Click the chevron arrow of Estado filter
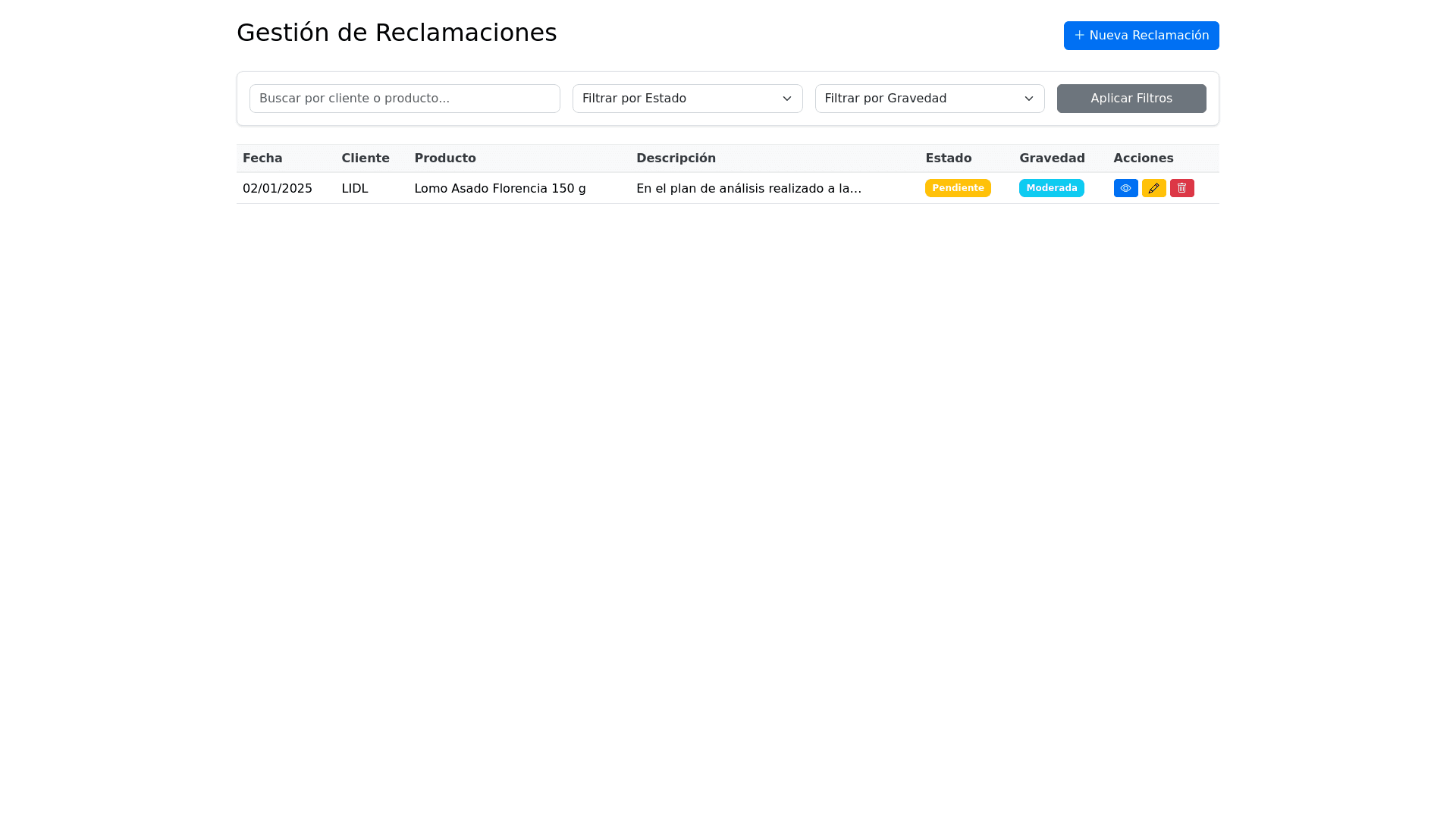The width and height of the screenshot is (1456, 819). 787,99
